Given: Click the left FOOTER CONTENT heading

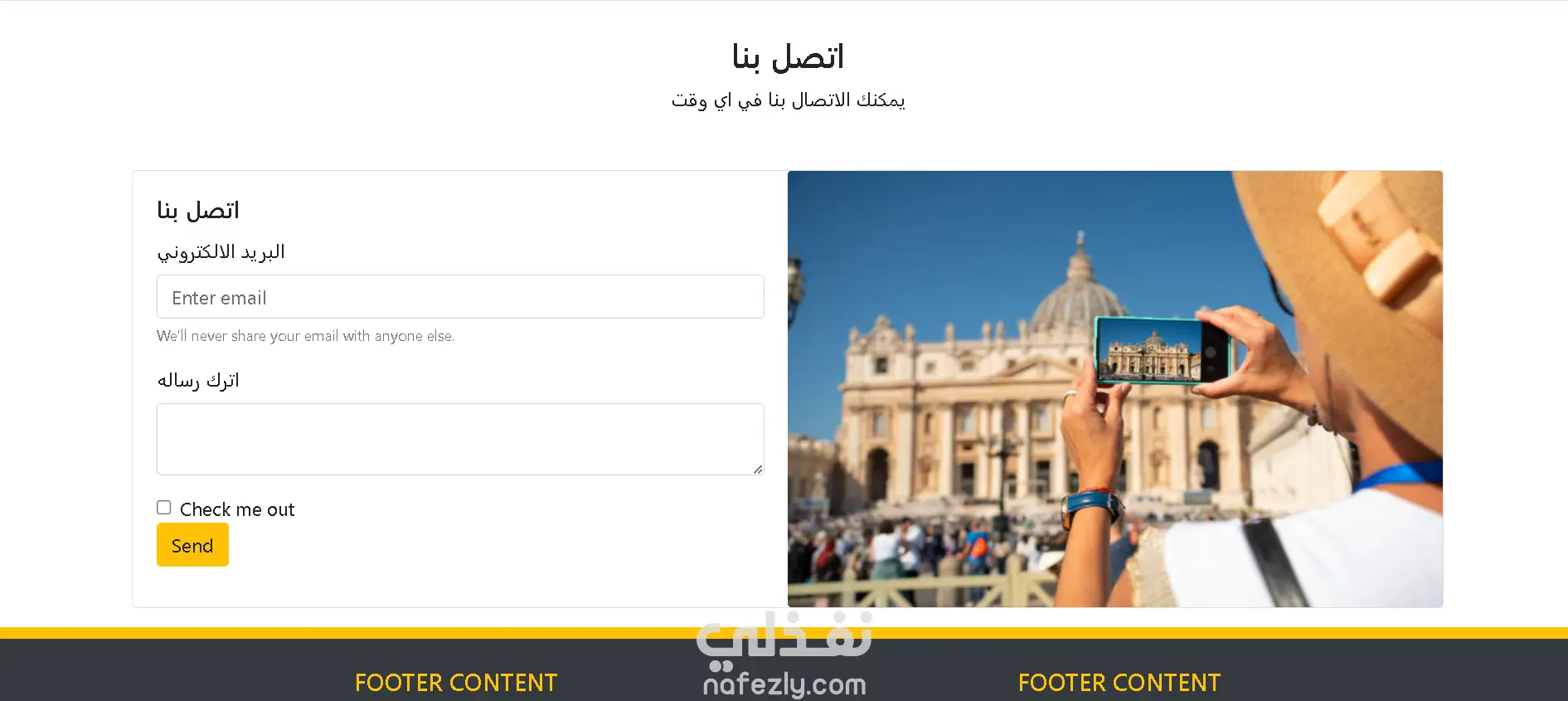Looking at the screenshot, I should point(456,683).
